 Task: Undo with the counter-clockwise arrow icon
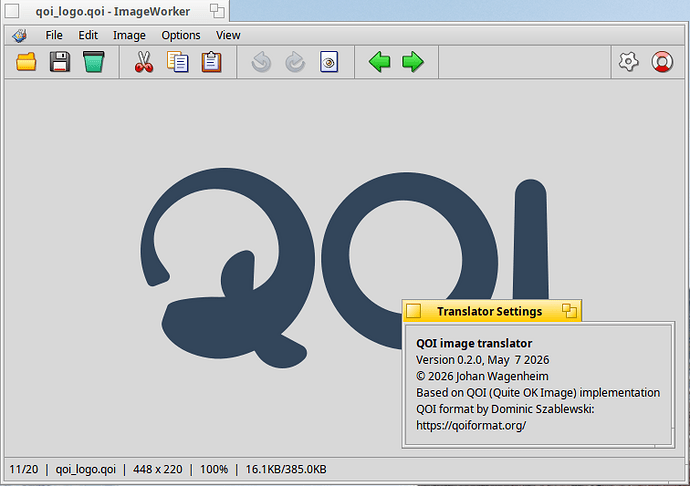(x=261, y=62)
